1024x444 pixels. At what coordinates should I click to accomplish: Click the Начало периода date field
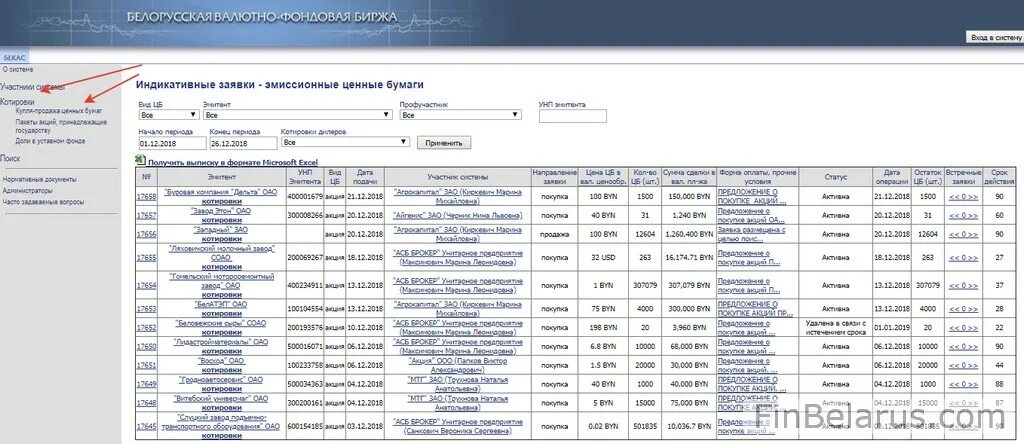[x=172, y=143]
